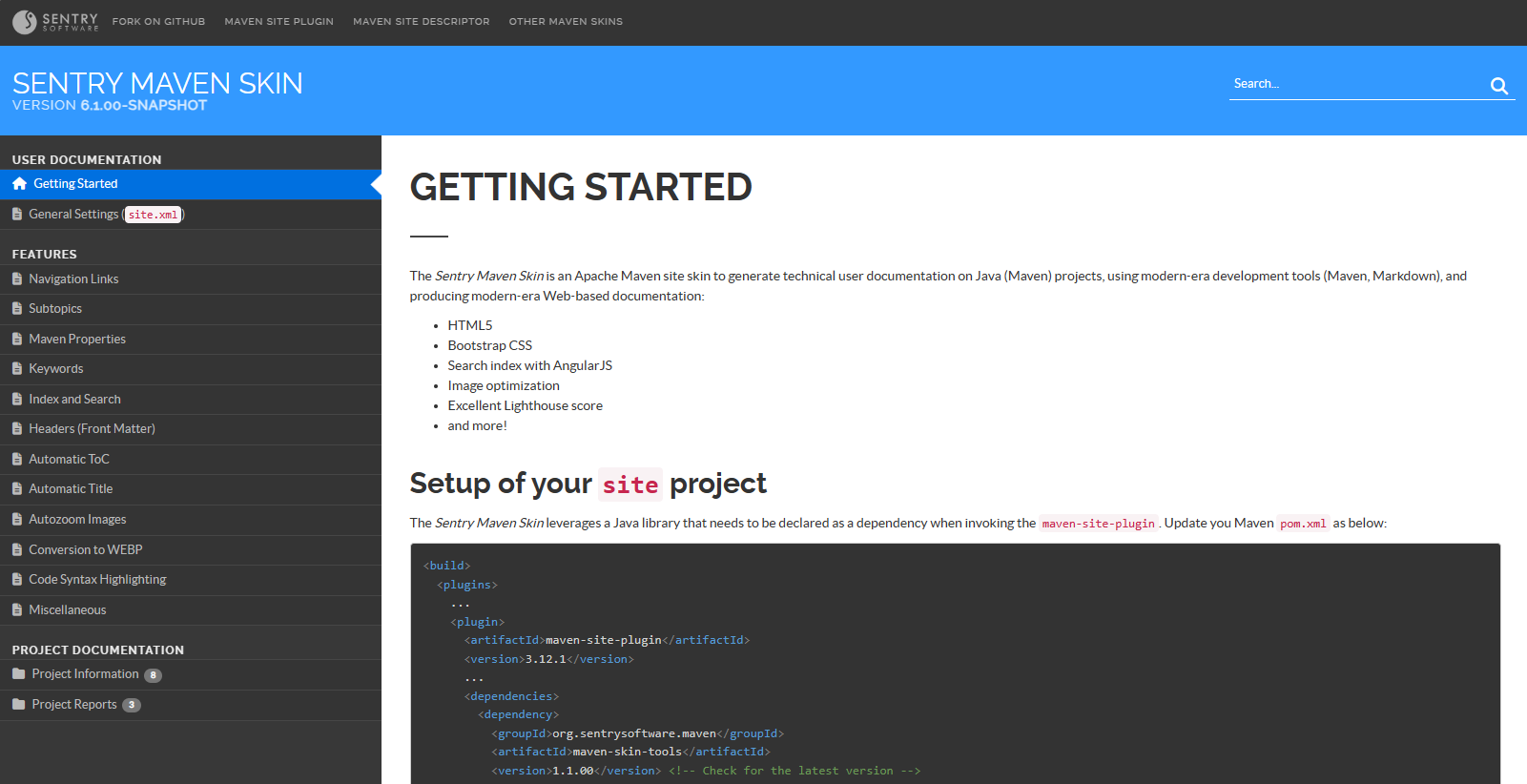The width and height of the screenshot is (1527, 784).
Task: Click document icon next to Keywords
Action: 17,369
